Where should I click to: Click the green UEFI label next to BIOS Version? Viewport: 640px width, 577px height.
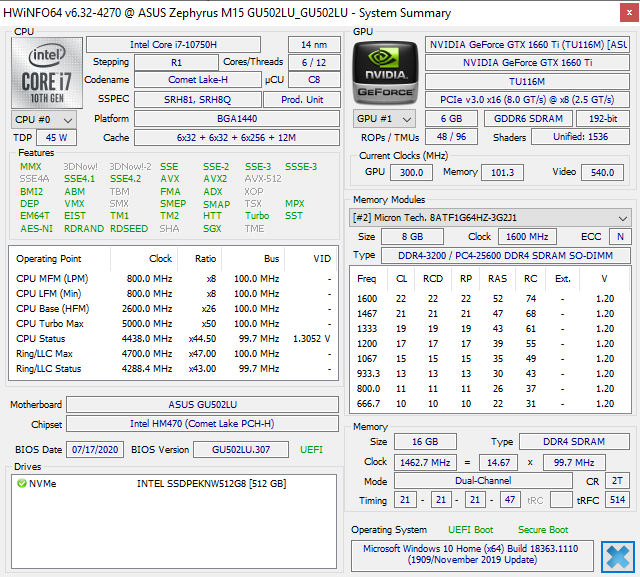click(x=311, y=449)
